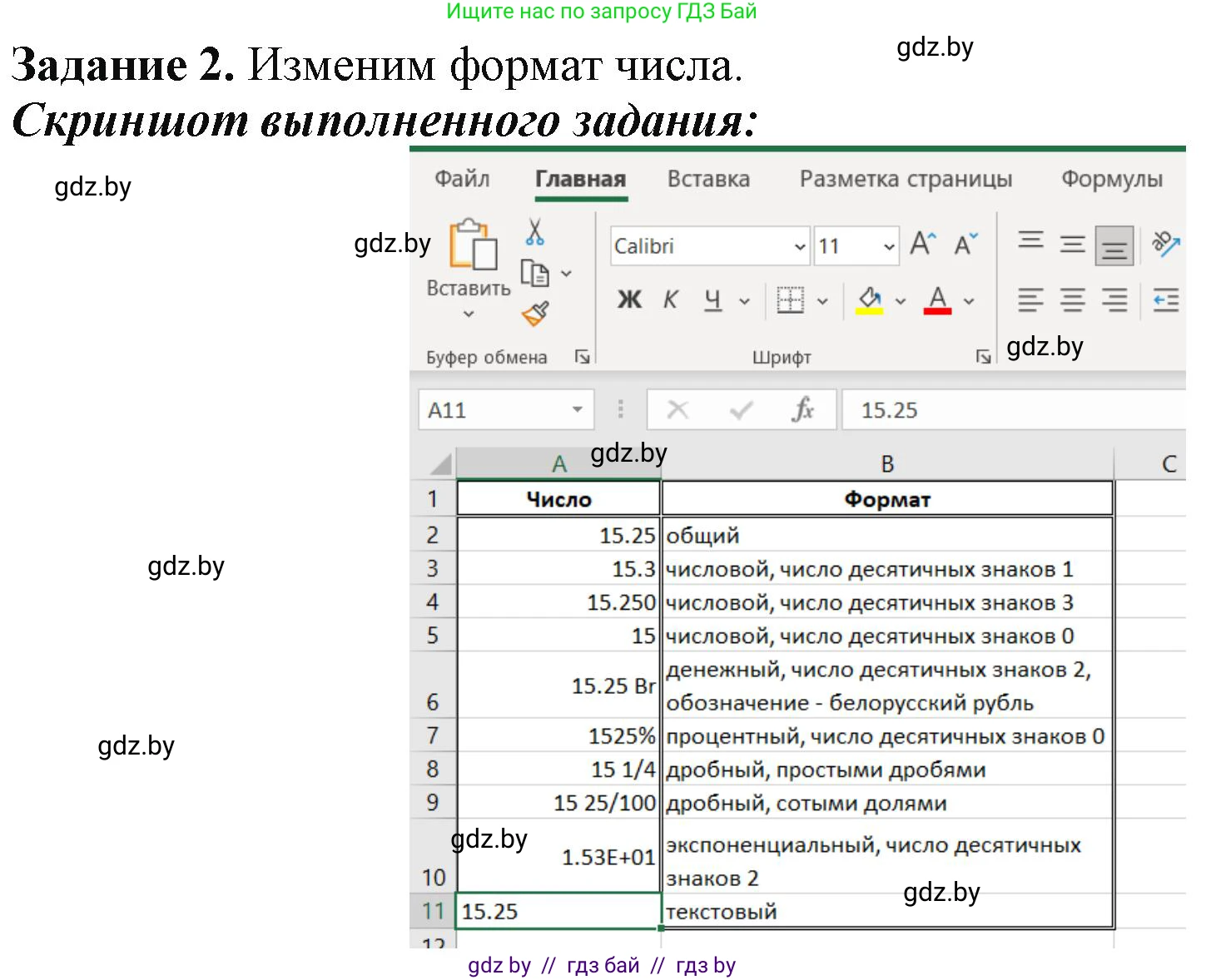Open the Шрифт group dialog launcher
The width and height of the screenshot is (1206, 980).
click(x=984, y=356)
